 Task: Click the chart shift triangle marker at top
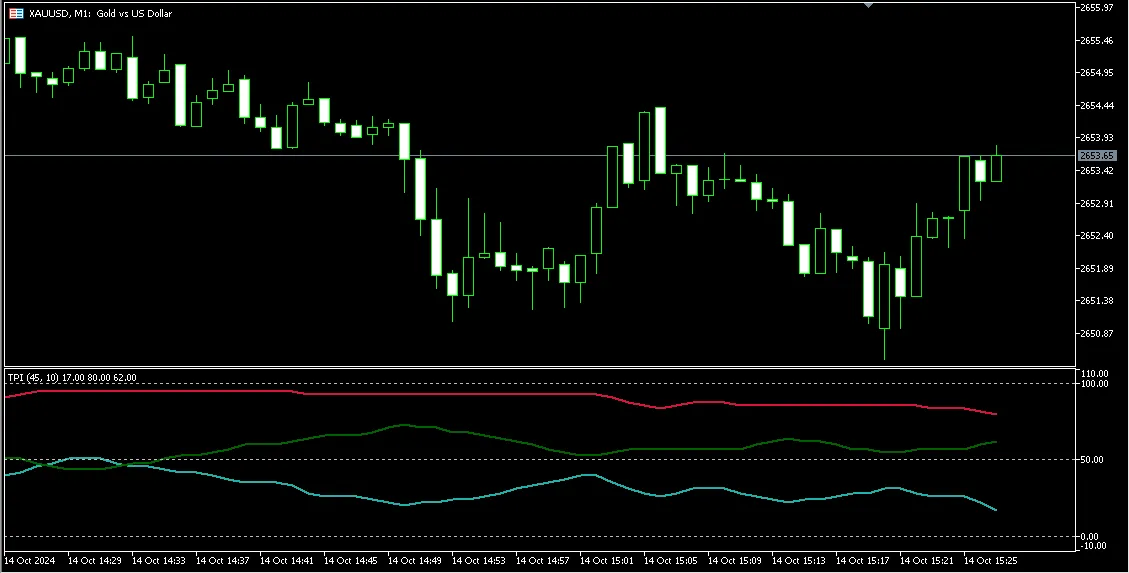coord(869,5)
